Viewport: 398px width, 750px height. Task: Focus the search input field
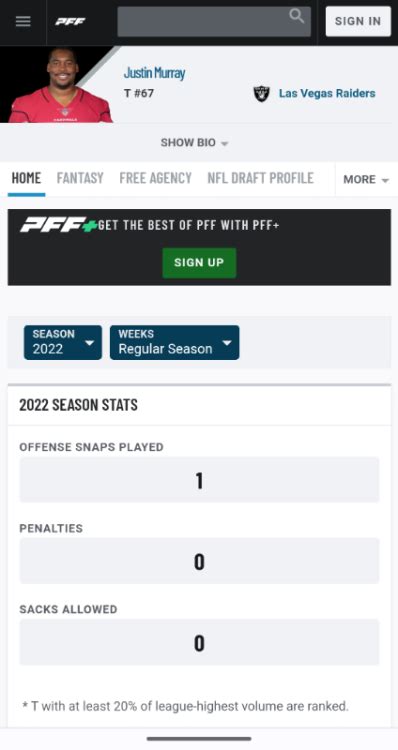(x=214, y=22)
